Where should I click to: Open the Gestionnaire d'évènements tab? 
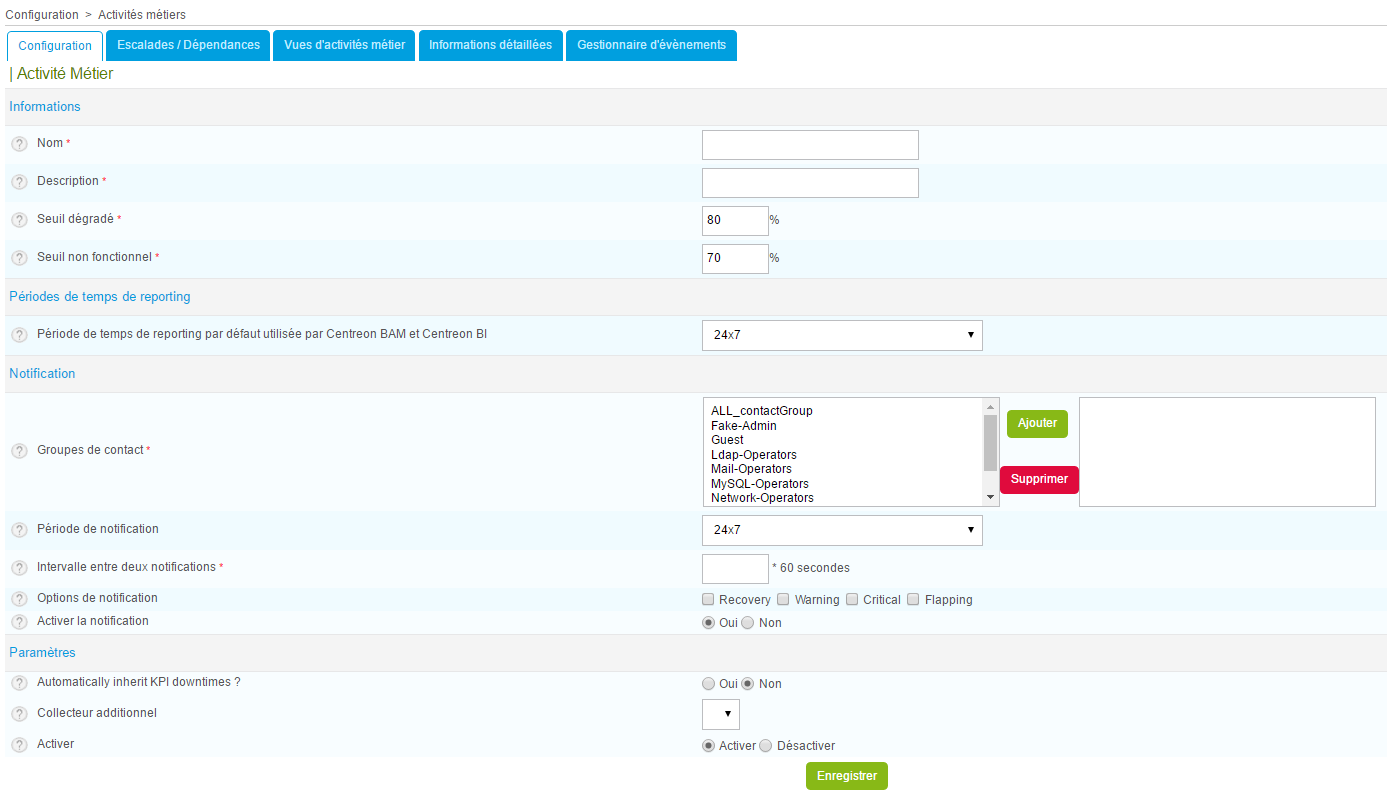[651, 45]
